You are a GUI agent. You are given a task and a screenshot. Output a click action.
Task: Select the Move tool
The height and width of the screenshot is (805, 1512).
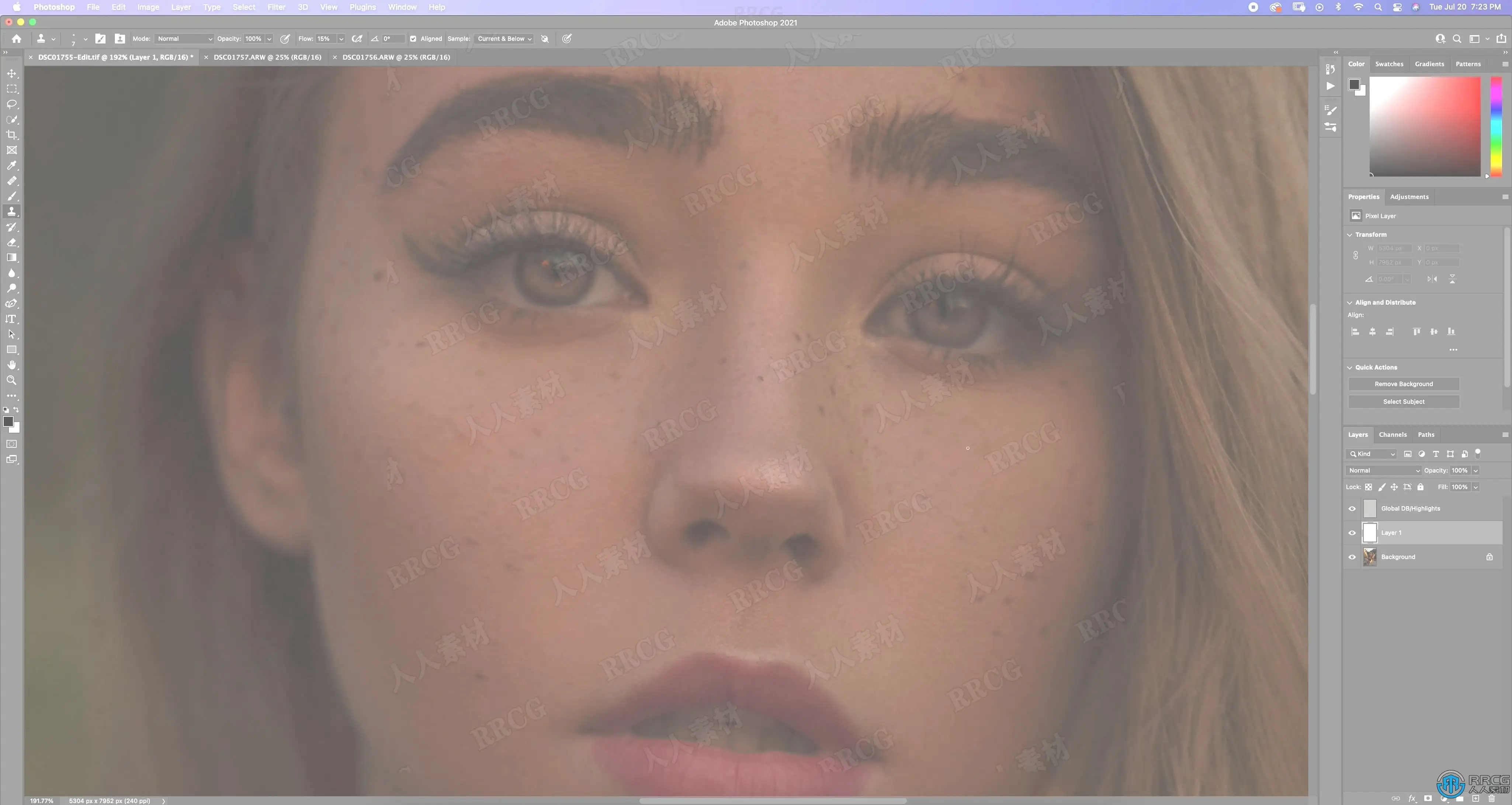click(x=12, y=73)
